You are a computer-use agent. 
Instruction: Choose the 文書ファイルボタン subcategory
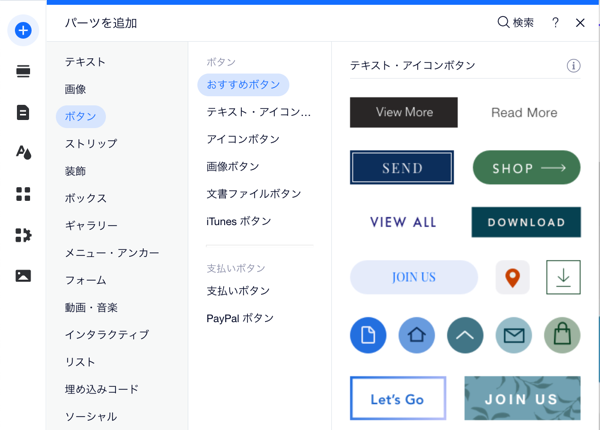tap(254, 194)
